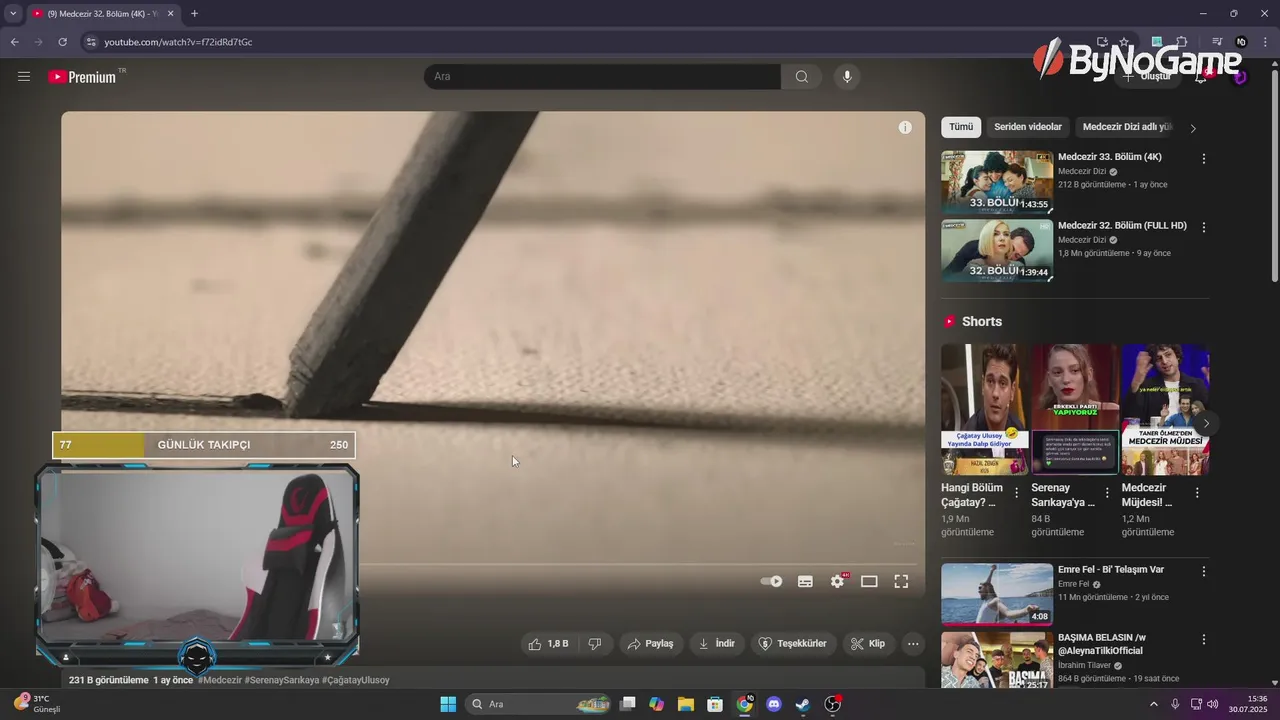Screen dimensions: 1280x720
Task: Open Serenay Sarıkaya'ya short thumbnail
Action: click(x=1075, y=409)
